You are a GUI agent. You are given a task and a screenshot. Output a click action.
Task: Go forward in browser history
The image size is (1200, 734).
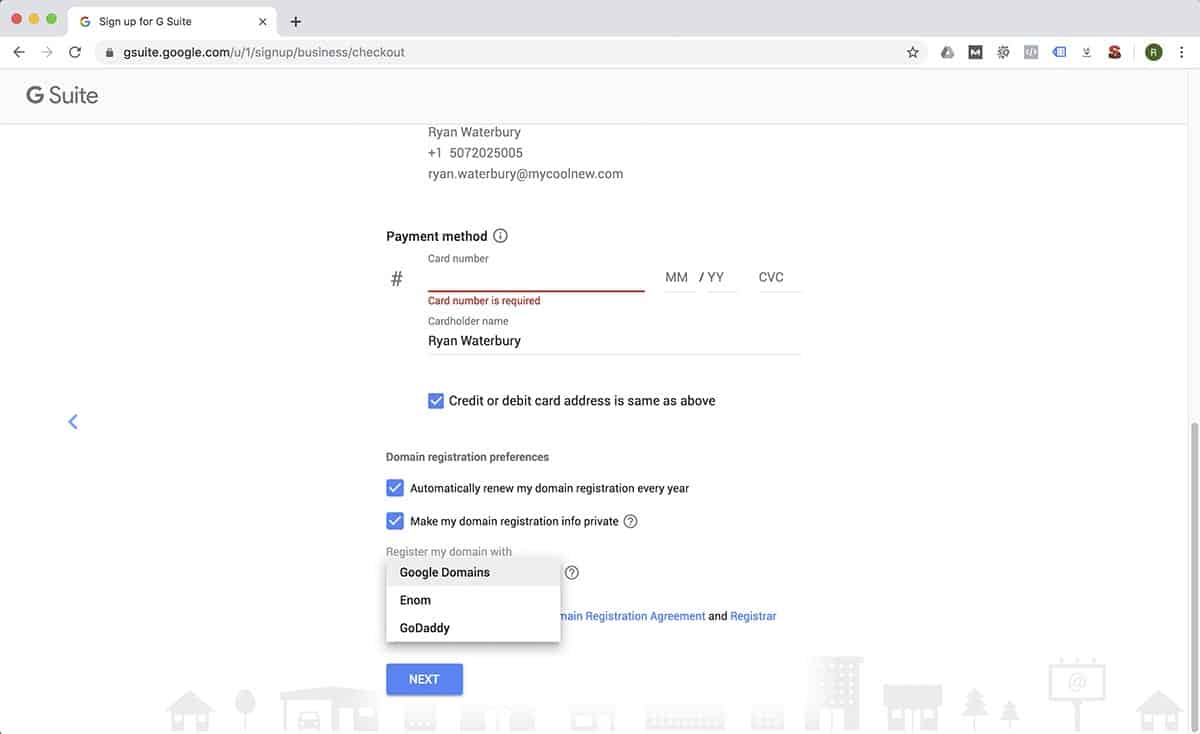(47, 52)
